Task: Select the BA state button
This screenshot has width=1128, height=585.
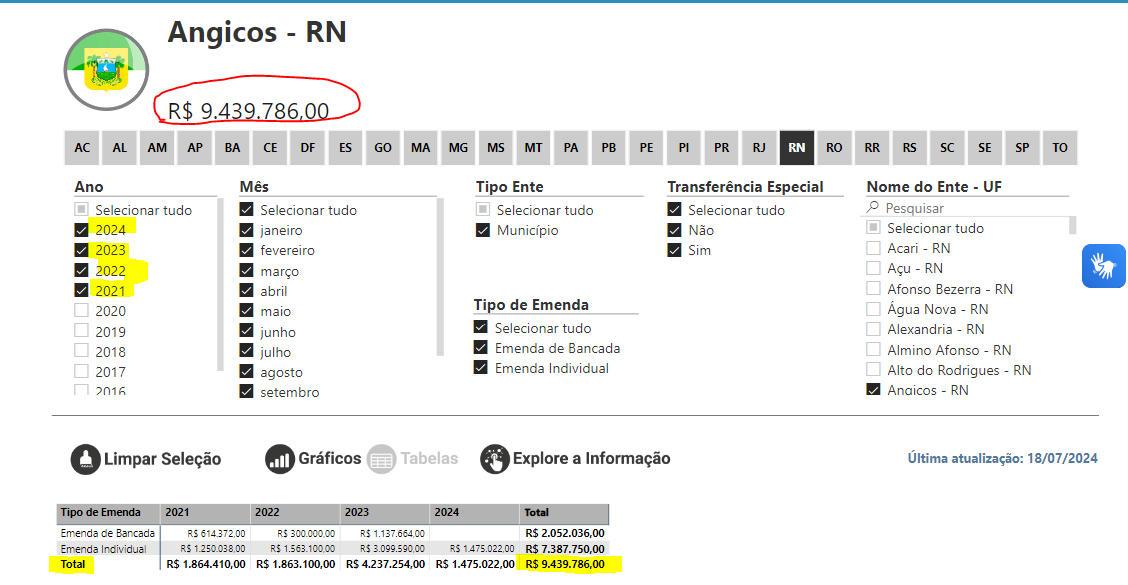Action: point(232,148)
